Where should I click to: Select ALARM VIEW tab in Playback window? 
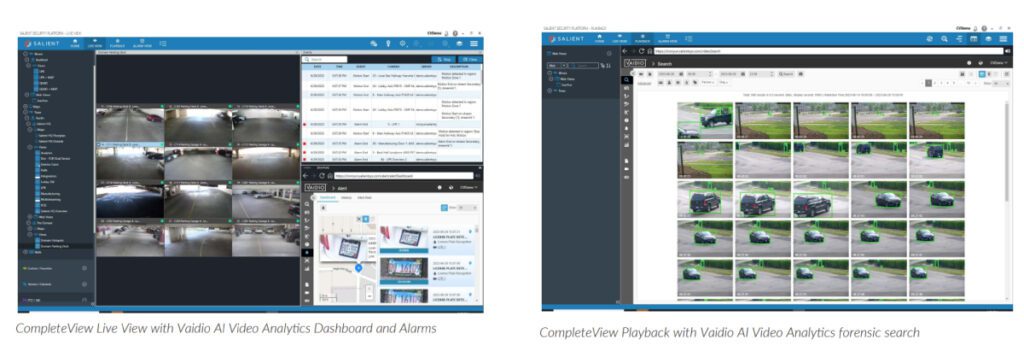pyautogui.click(x=667, y=39)
